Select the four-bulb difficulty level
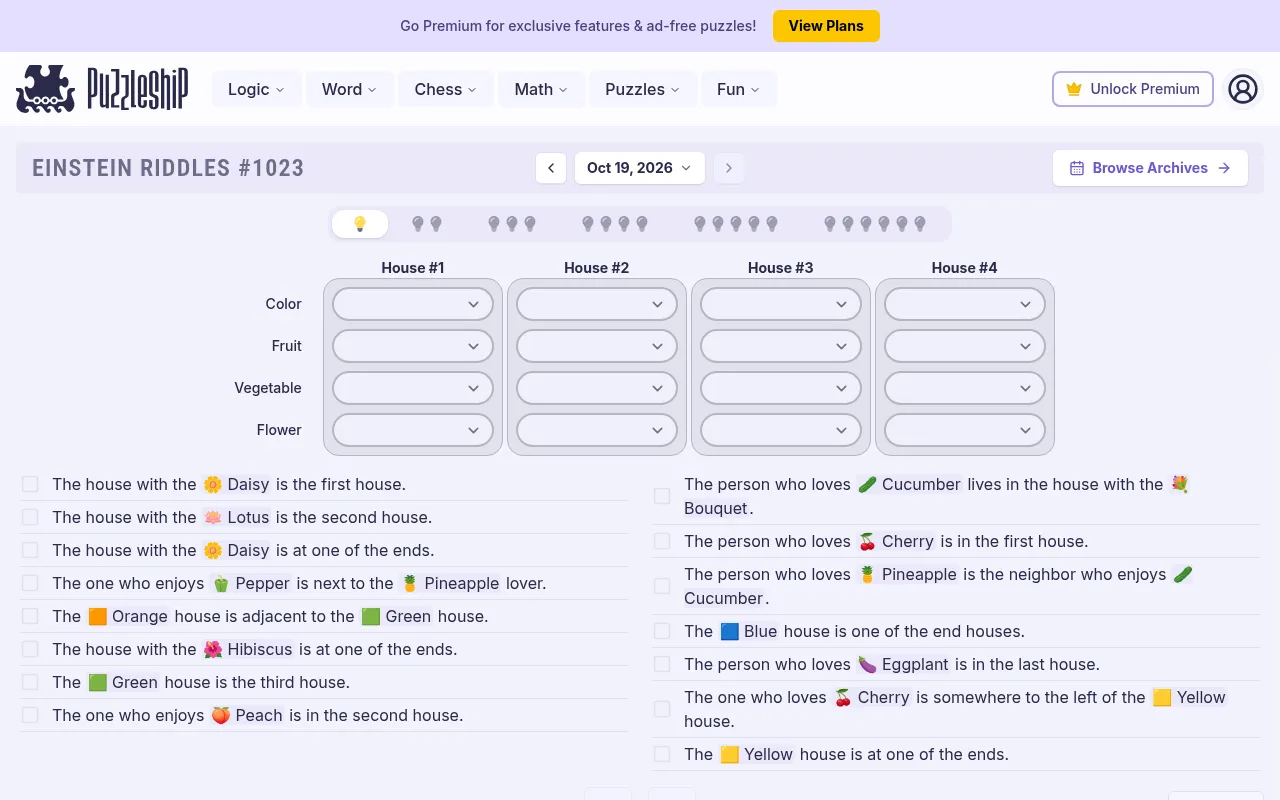The height and width of the screenshot is (800, 1280). click(615, 224)
